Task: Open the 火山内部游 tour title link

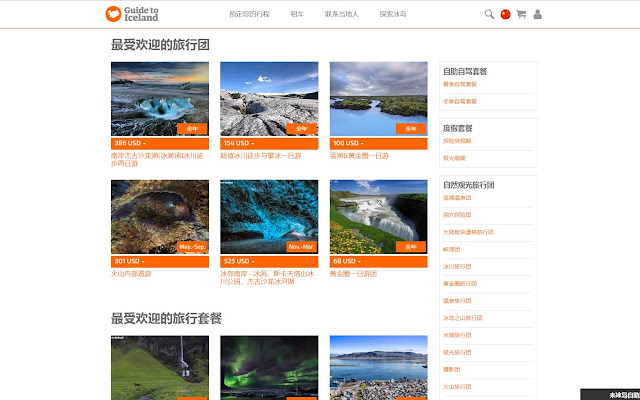Action: pyautogui.click(x=131, y=273)
